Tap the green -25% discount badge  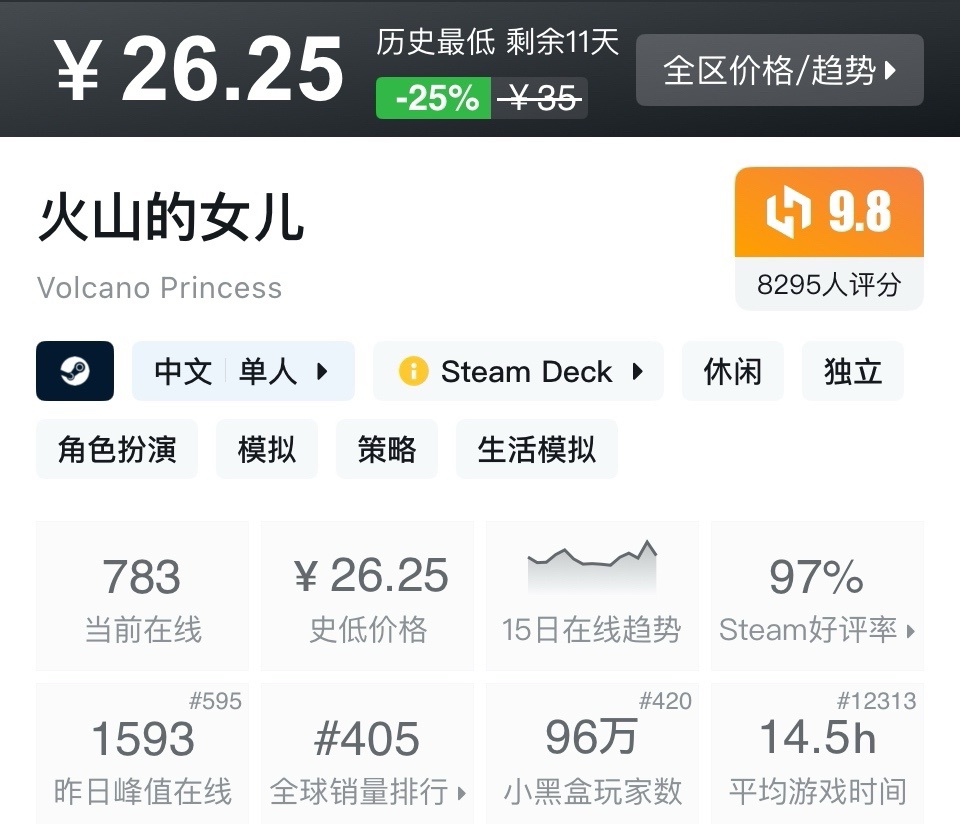pos(434,98)
